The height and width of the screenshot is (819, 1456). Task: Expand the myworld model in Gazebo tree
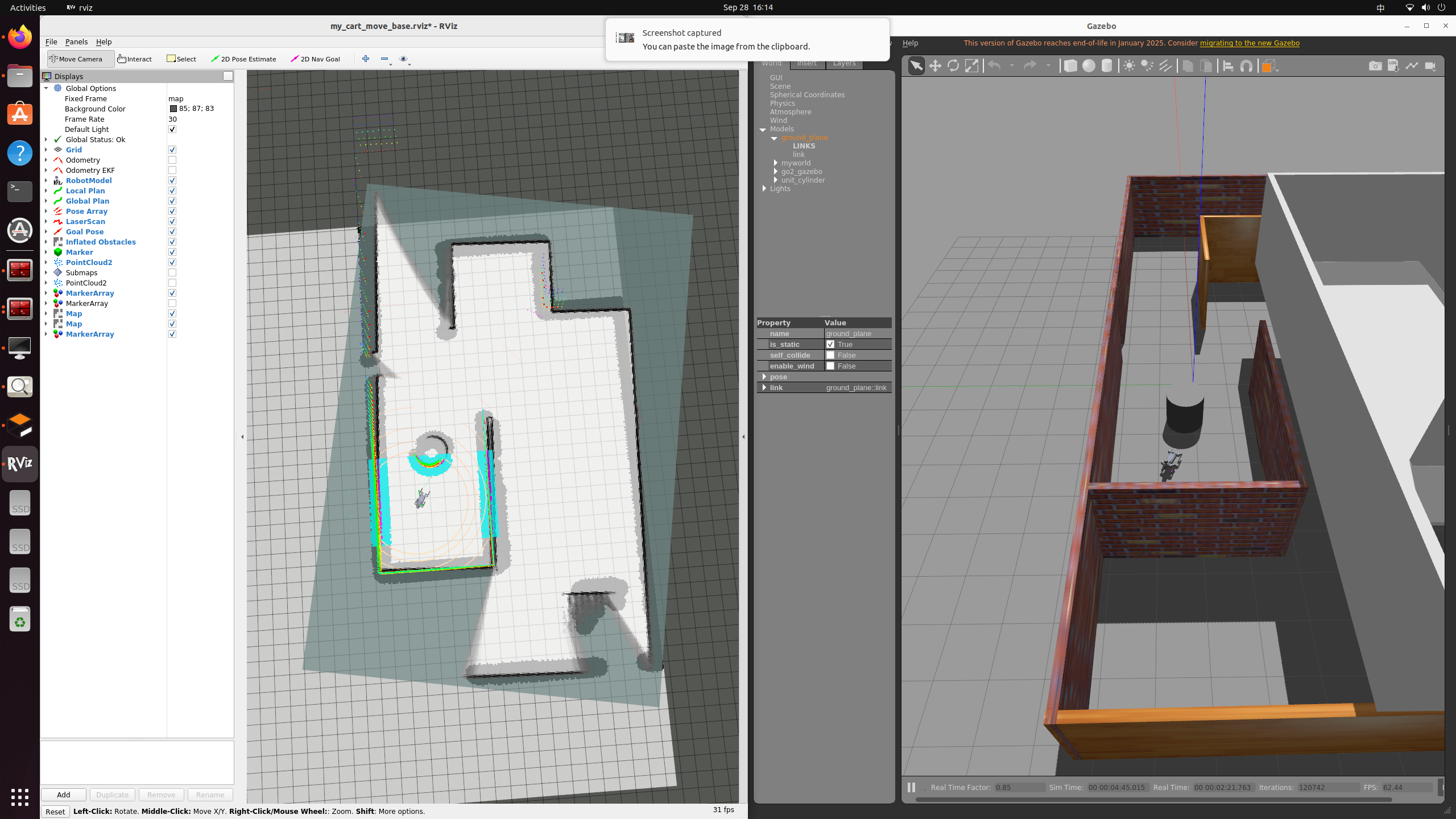click(776, 163)
